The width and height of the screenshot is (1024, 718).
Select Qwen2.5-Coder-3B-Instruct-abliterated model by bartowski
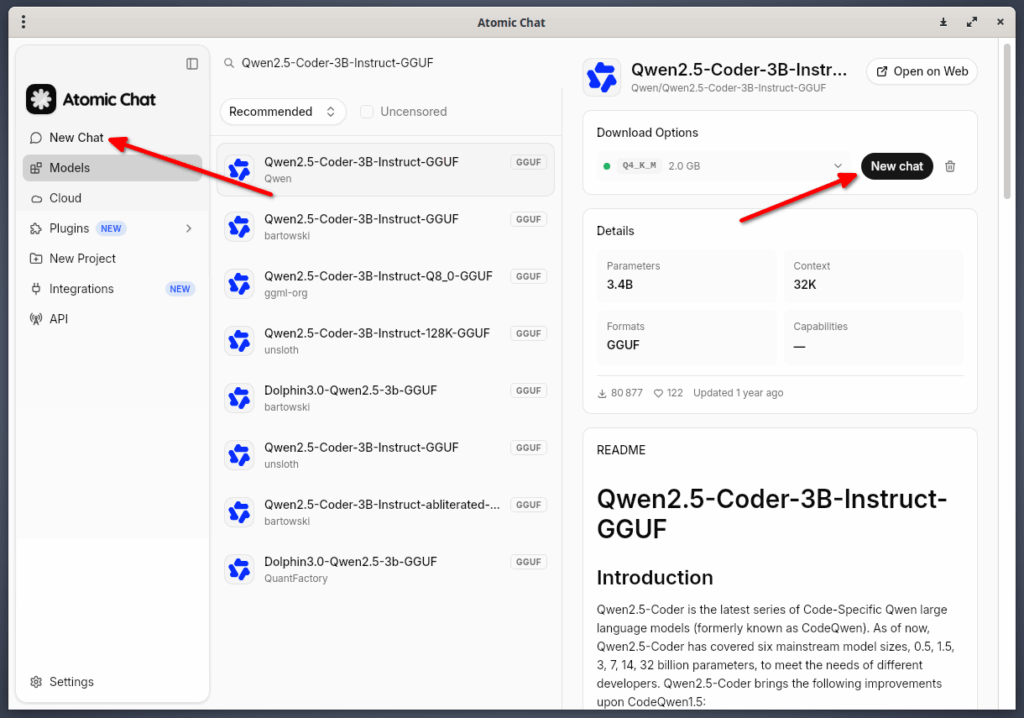point(385,512)
